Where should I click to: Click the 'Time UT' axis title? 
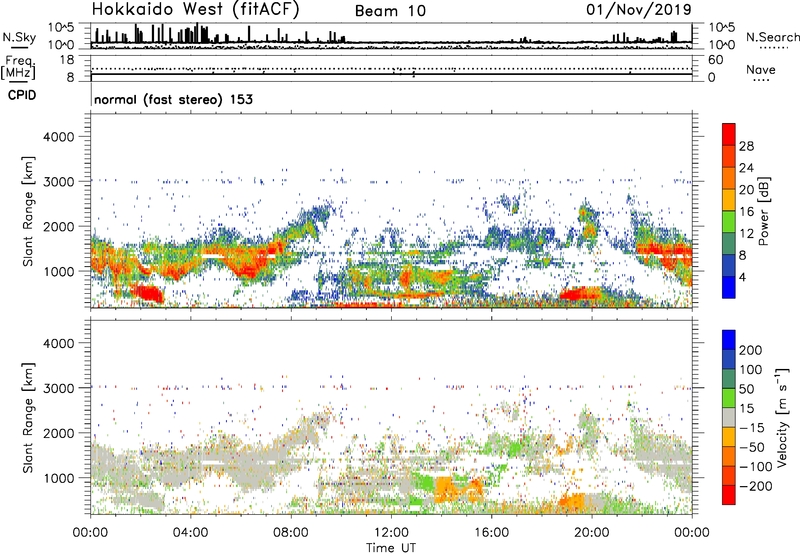pyautogui.click(x=391, y=548)
